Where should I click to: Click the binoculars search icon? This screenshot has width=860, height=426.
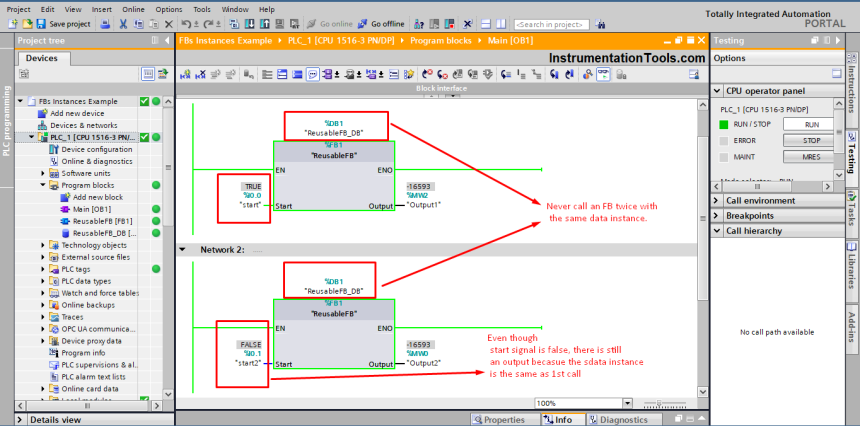[x=600, y=24]
